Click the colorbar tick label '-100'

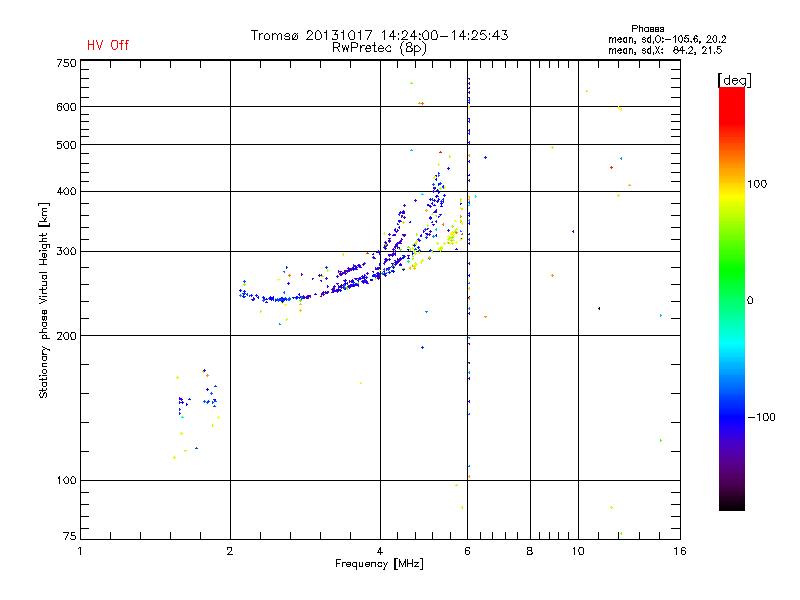tap(761, 417)
